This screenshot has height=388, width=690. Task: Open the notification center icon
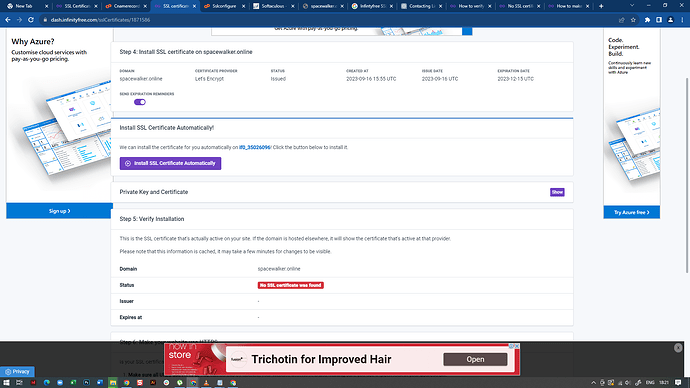678,383
